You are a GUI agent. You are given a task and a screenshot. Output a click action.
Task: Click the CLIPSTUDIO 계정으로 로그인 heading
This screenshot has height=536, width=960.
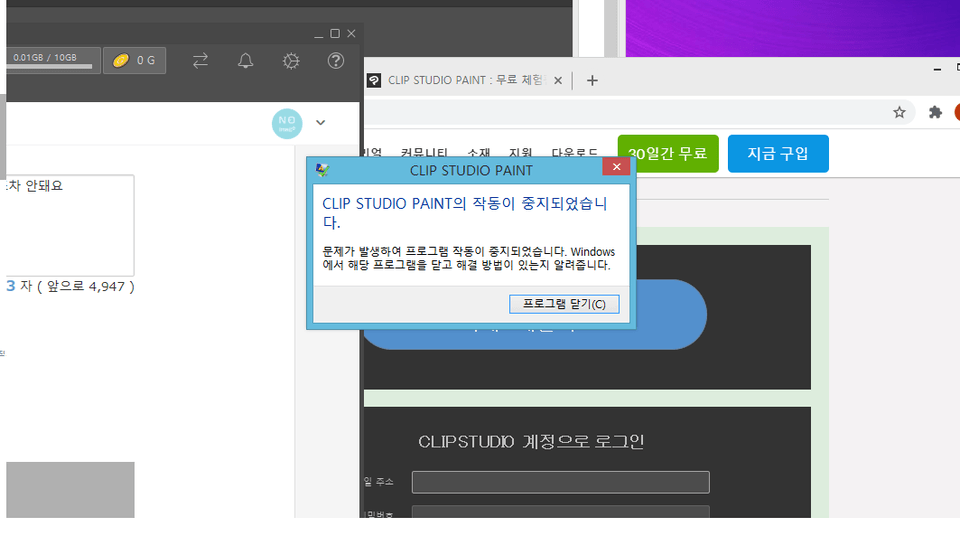point(531,442)
